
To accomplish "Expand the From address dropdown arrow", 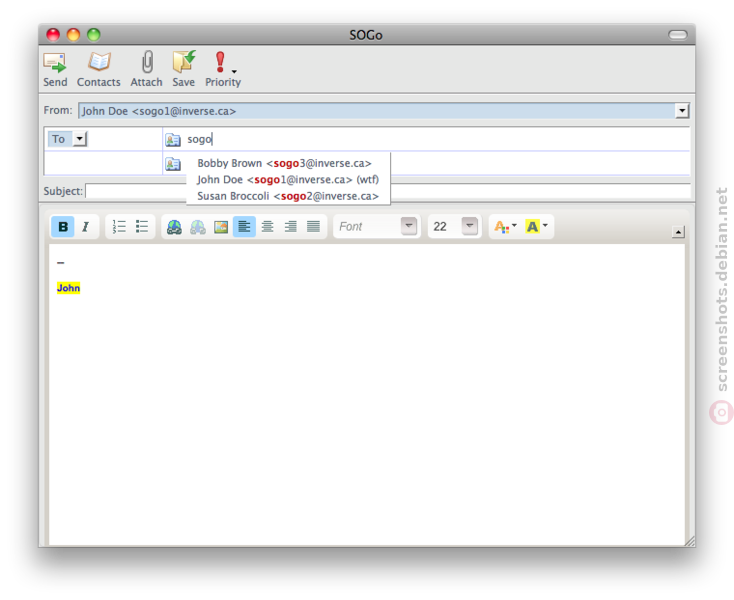I will click(682, 111).
